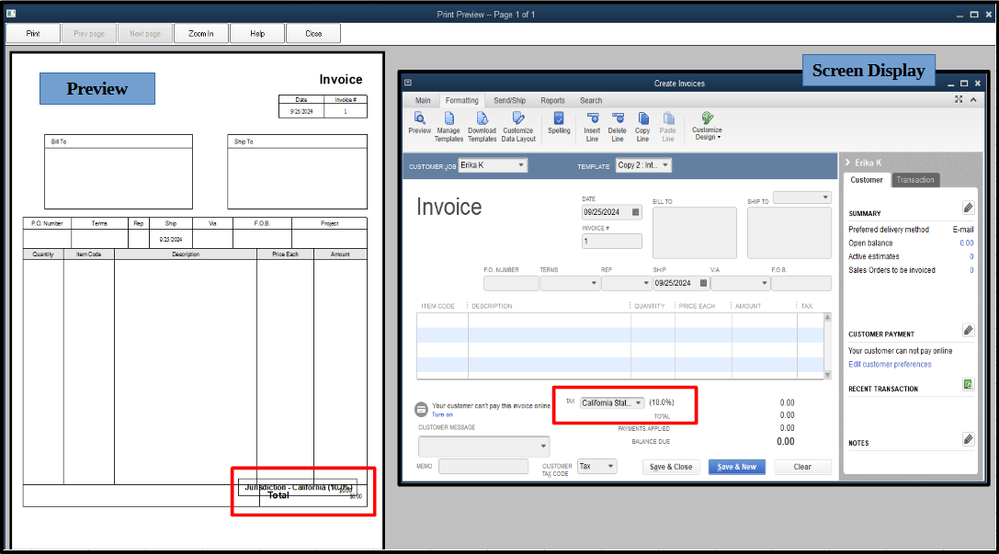Click Help in Print Preview
Screen dimensions: 999x554
point(257,34)
